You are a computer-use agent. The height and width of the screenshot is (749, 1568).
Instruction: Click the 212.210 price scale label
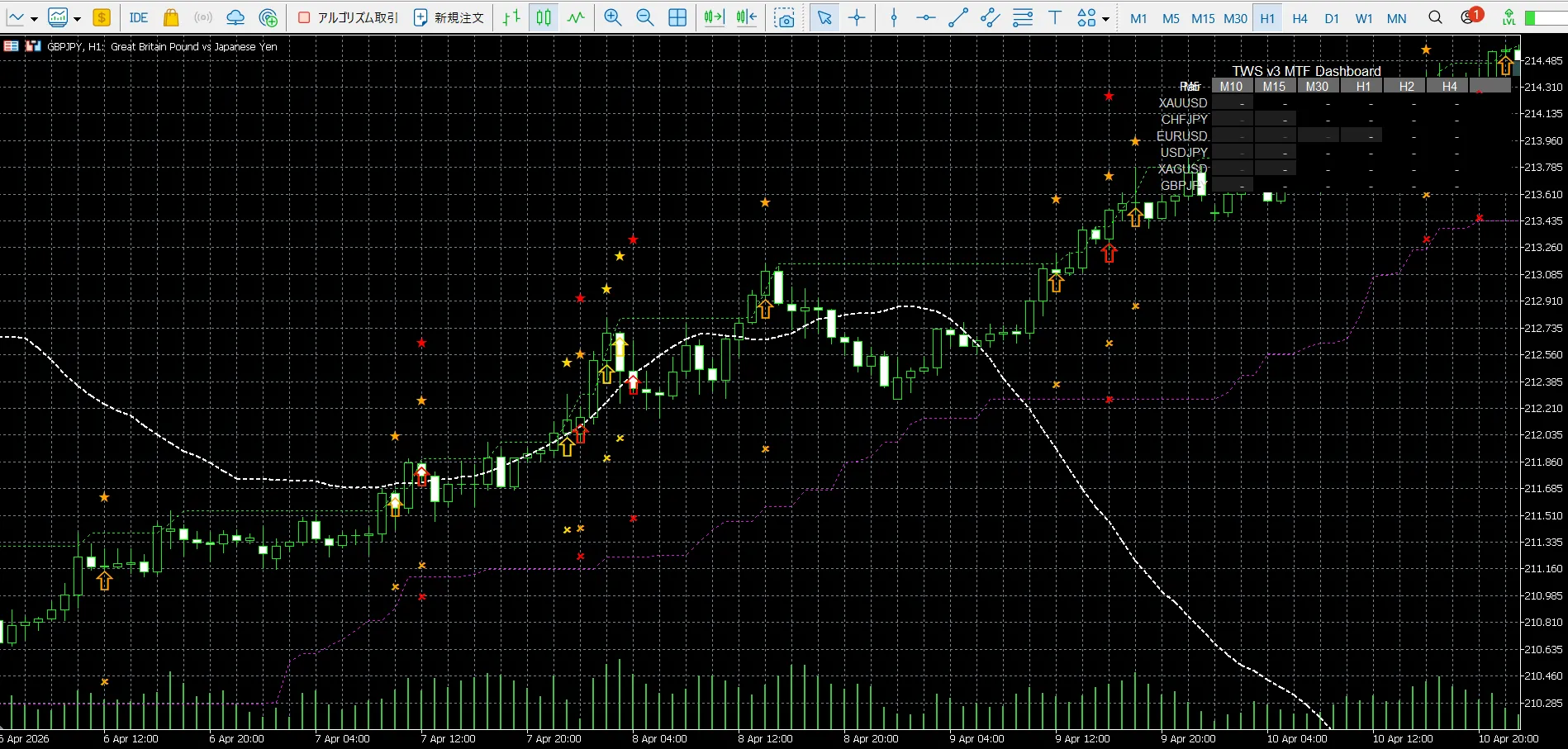pos(1543,408)
